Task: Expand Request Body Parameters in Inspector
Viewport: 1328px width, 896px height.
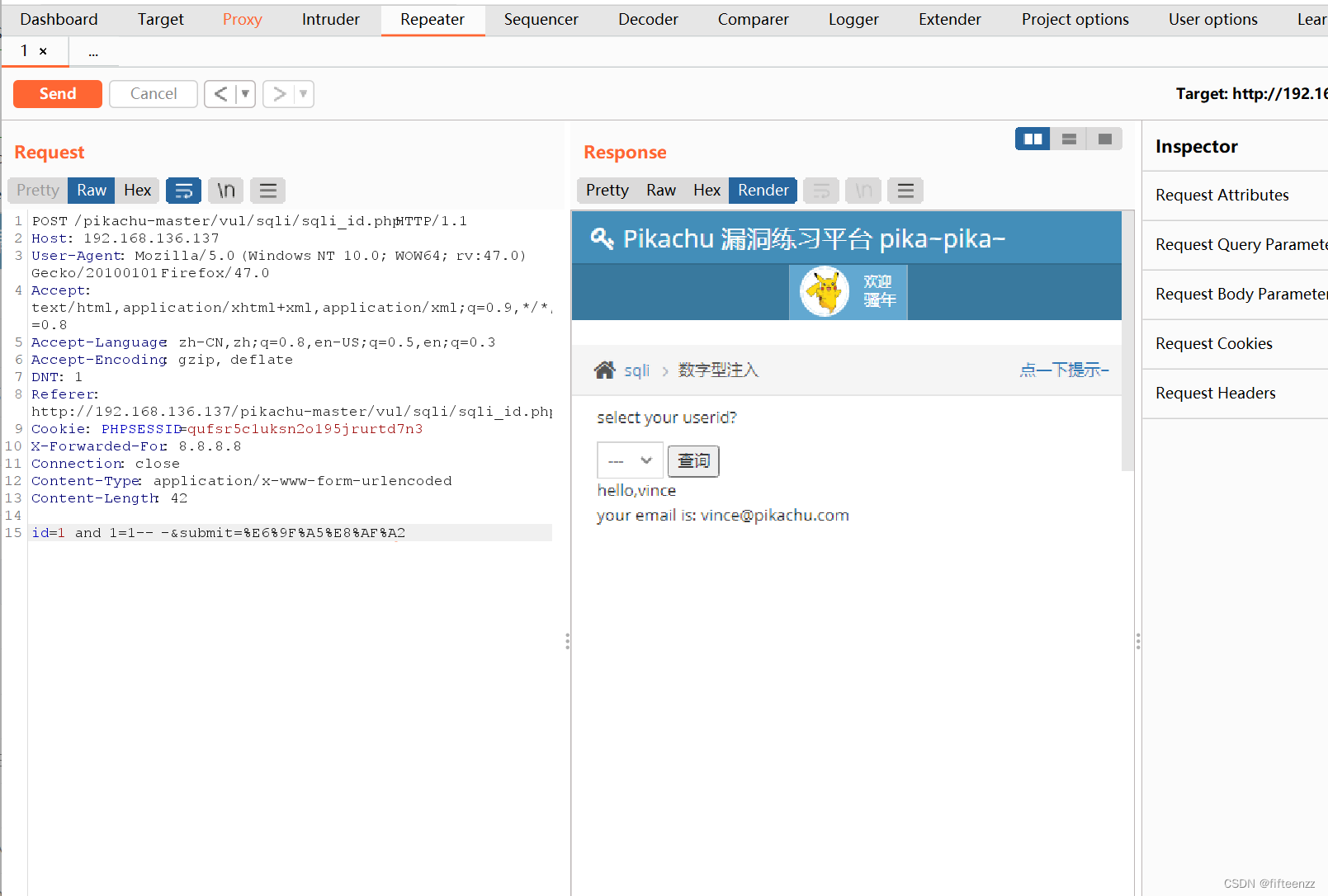Action: pyautogui.click(x=1235, y=295)
